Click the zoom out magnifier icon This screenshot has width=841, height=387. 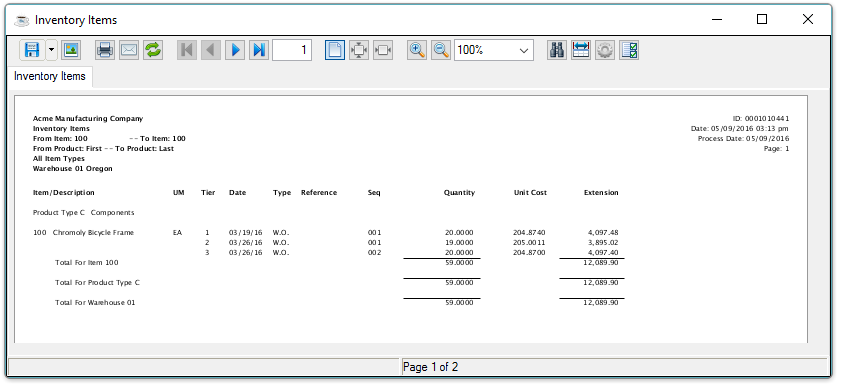click(x=441, y=50)
